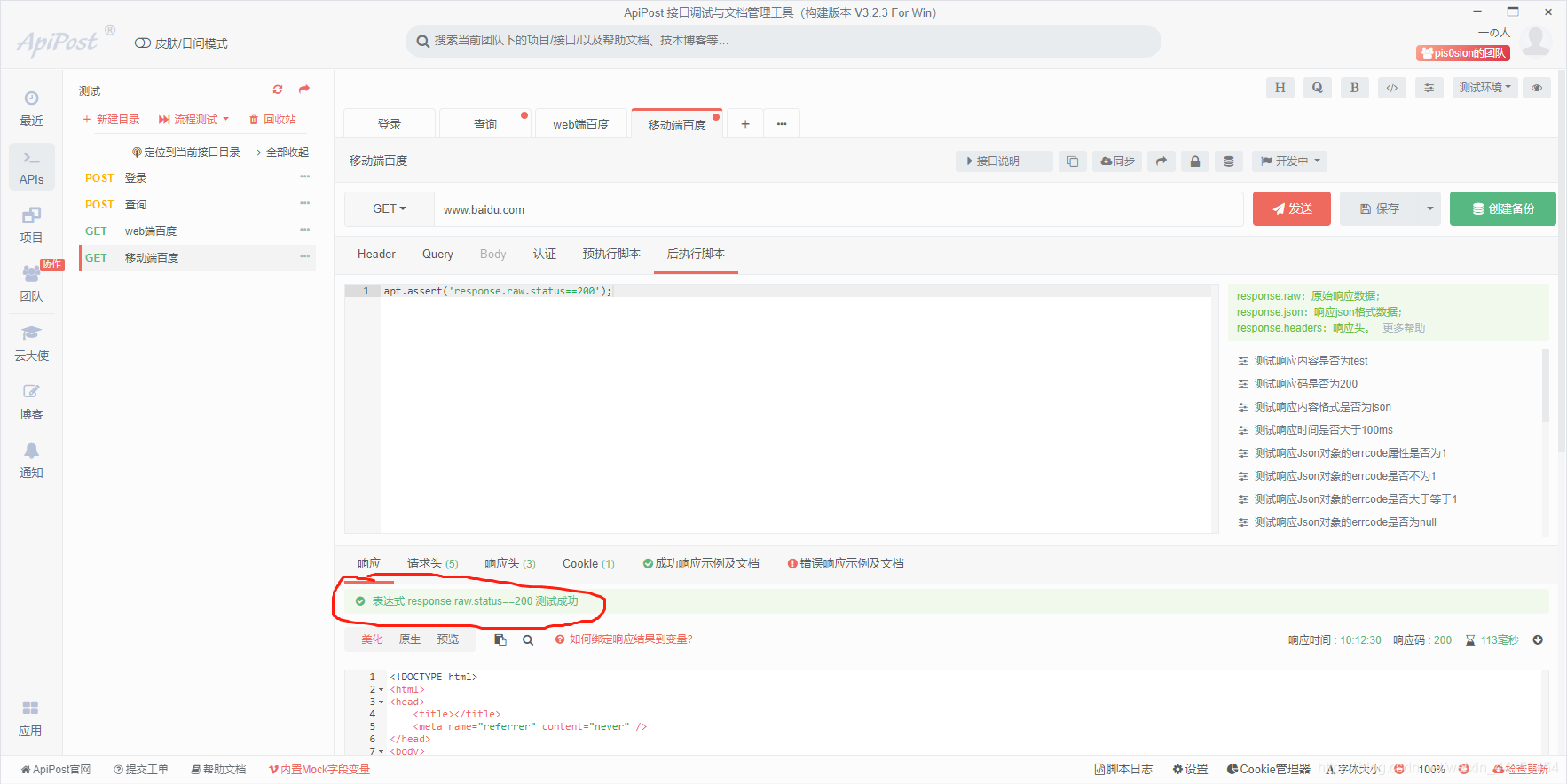Click the refresh icon next to 测试
Image resolution: width=1567 pixels, height=784 pixels.
tap(278, 90)
